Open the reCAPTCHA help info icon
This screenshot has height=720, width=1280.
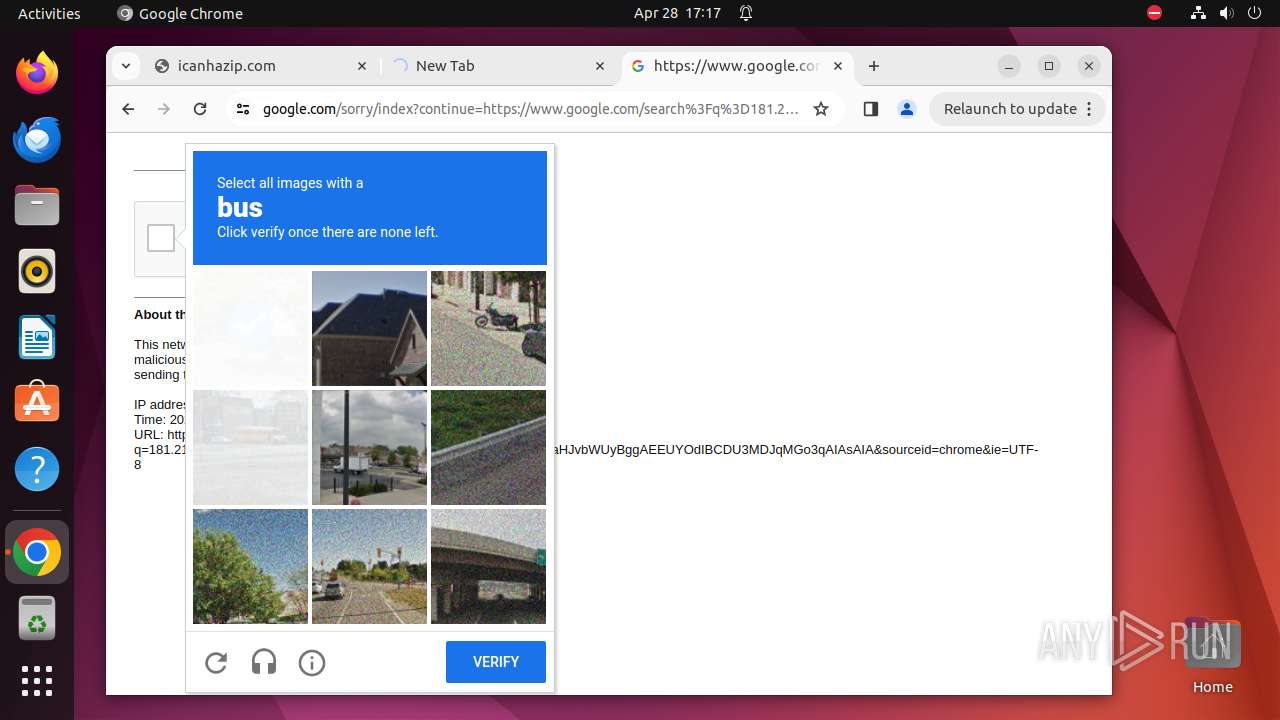click(x=312, y=662)
